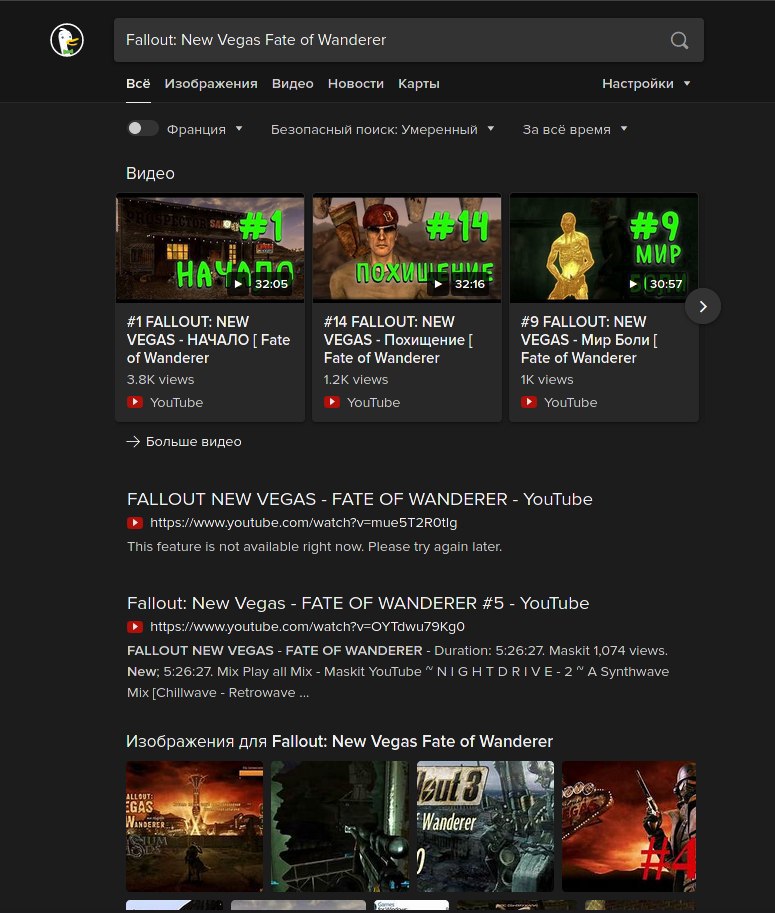Click the 1.2K views text
This screenshot has height=913, width=775.
356,380
